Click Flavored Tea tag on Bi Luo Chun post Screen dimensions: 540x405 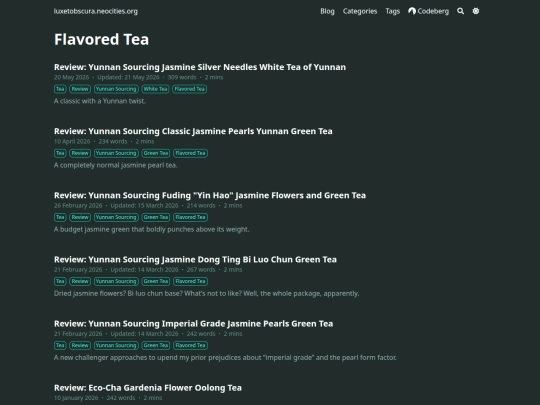point(190,281)
